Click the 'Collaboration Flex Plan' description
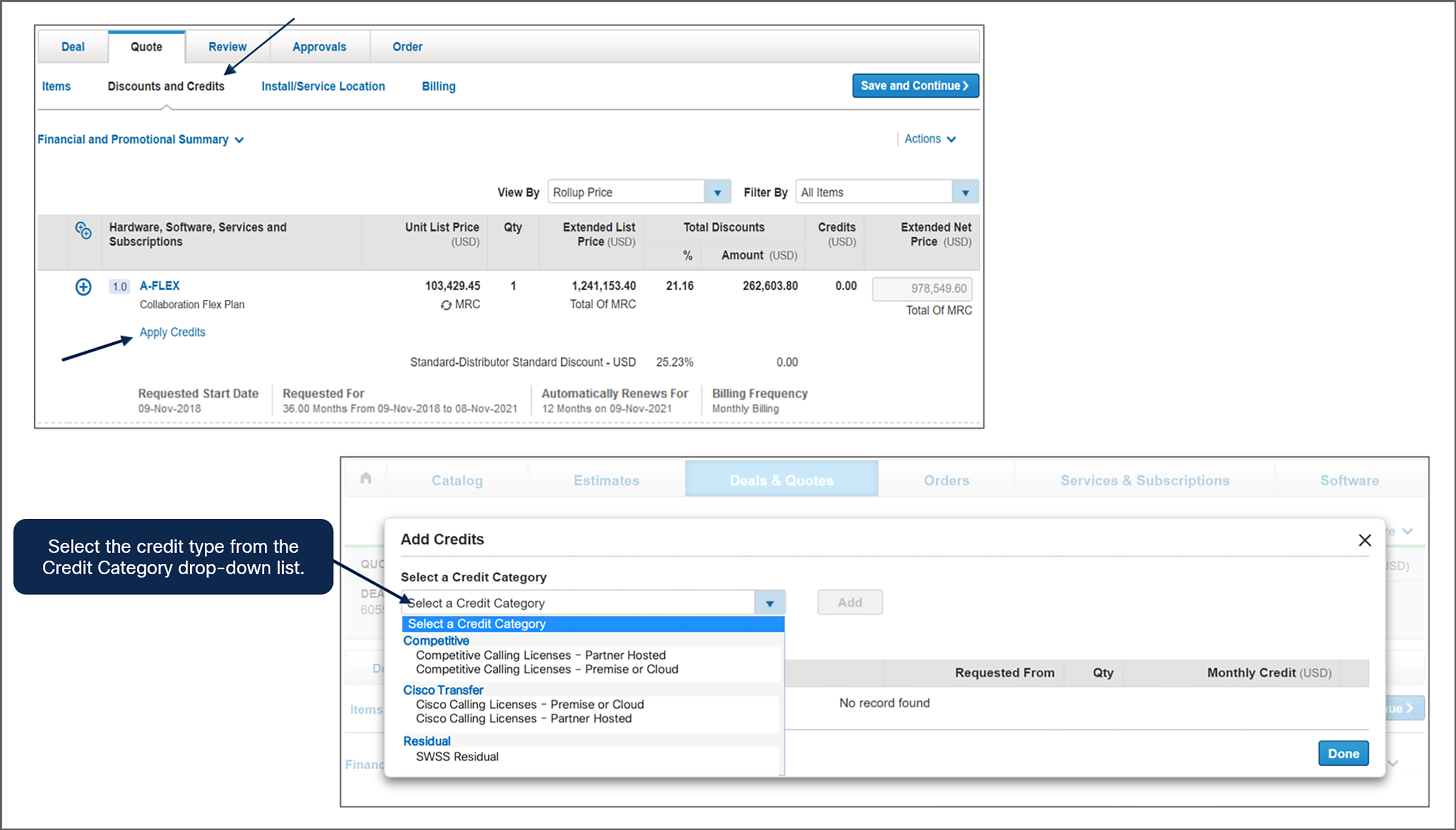Image resolution: width=1456 pixels, height=830 pixels. point(192,305)
